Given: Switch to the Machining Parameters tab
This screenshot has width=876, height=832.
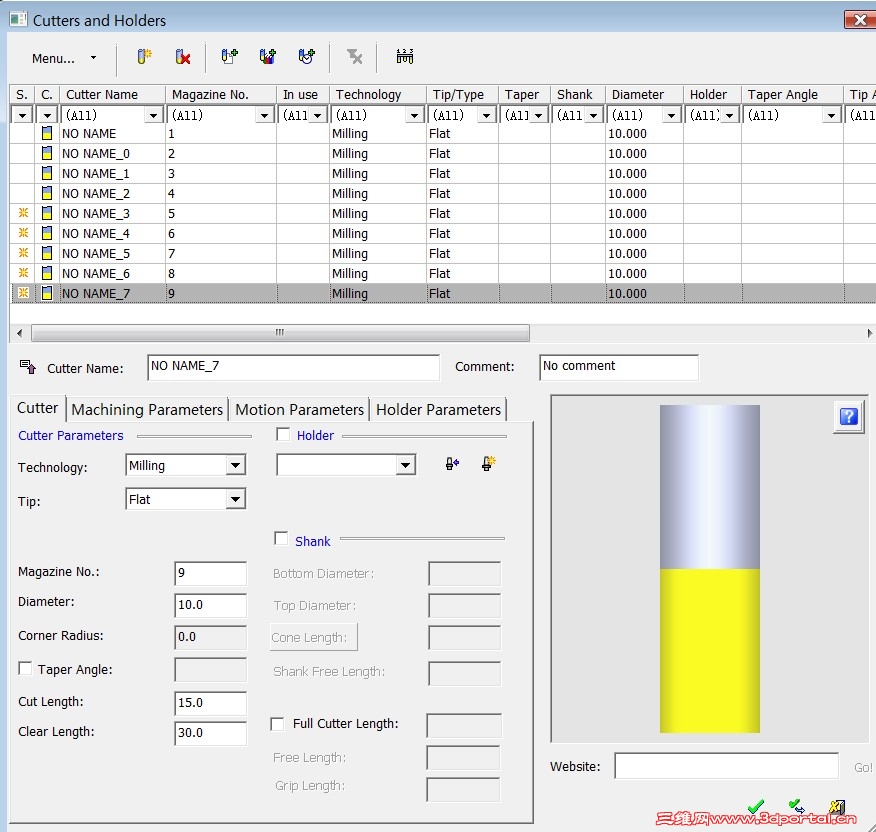Looking at the screenshot, I should coord(147,410).
